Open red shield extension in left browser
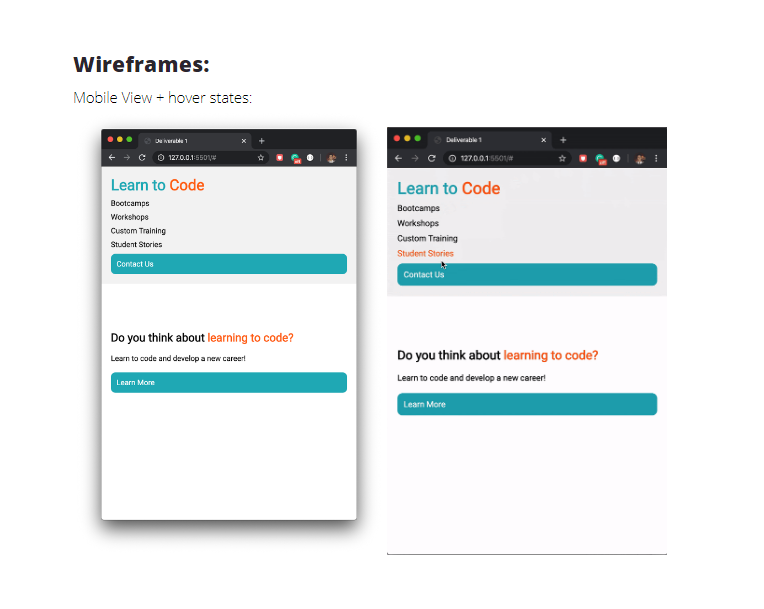 tap(280, 157)
